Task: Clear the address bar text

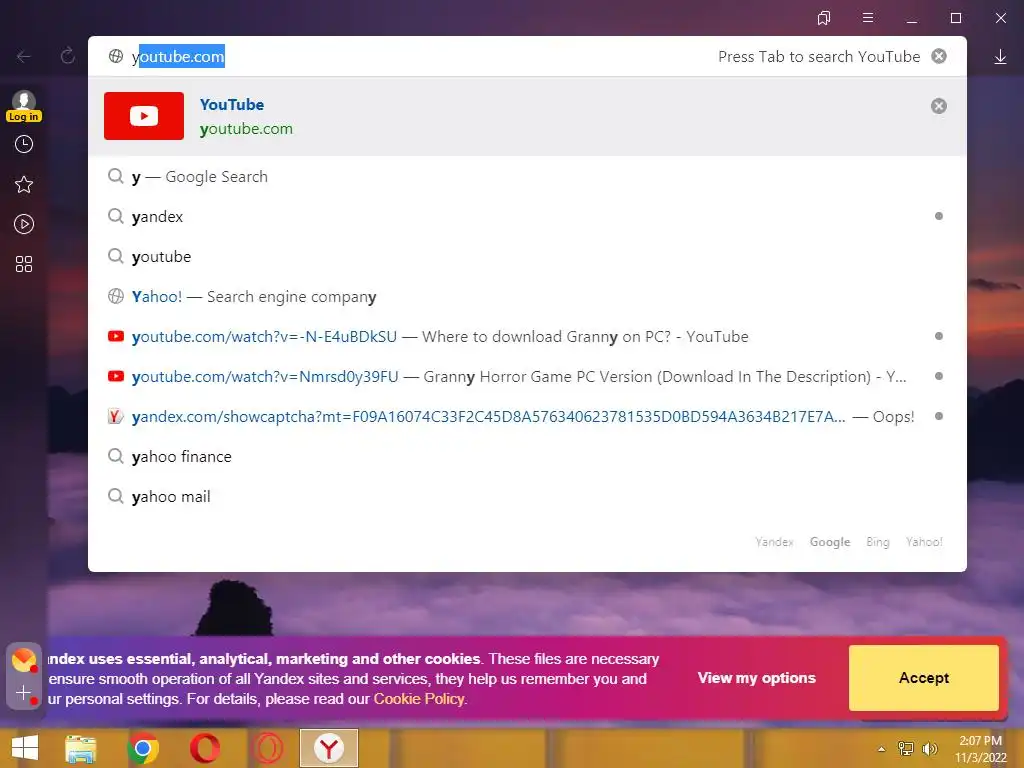Action: pyautogui.click(x=939, y=56)
